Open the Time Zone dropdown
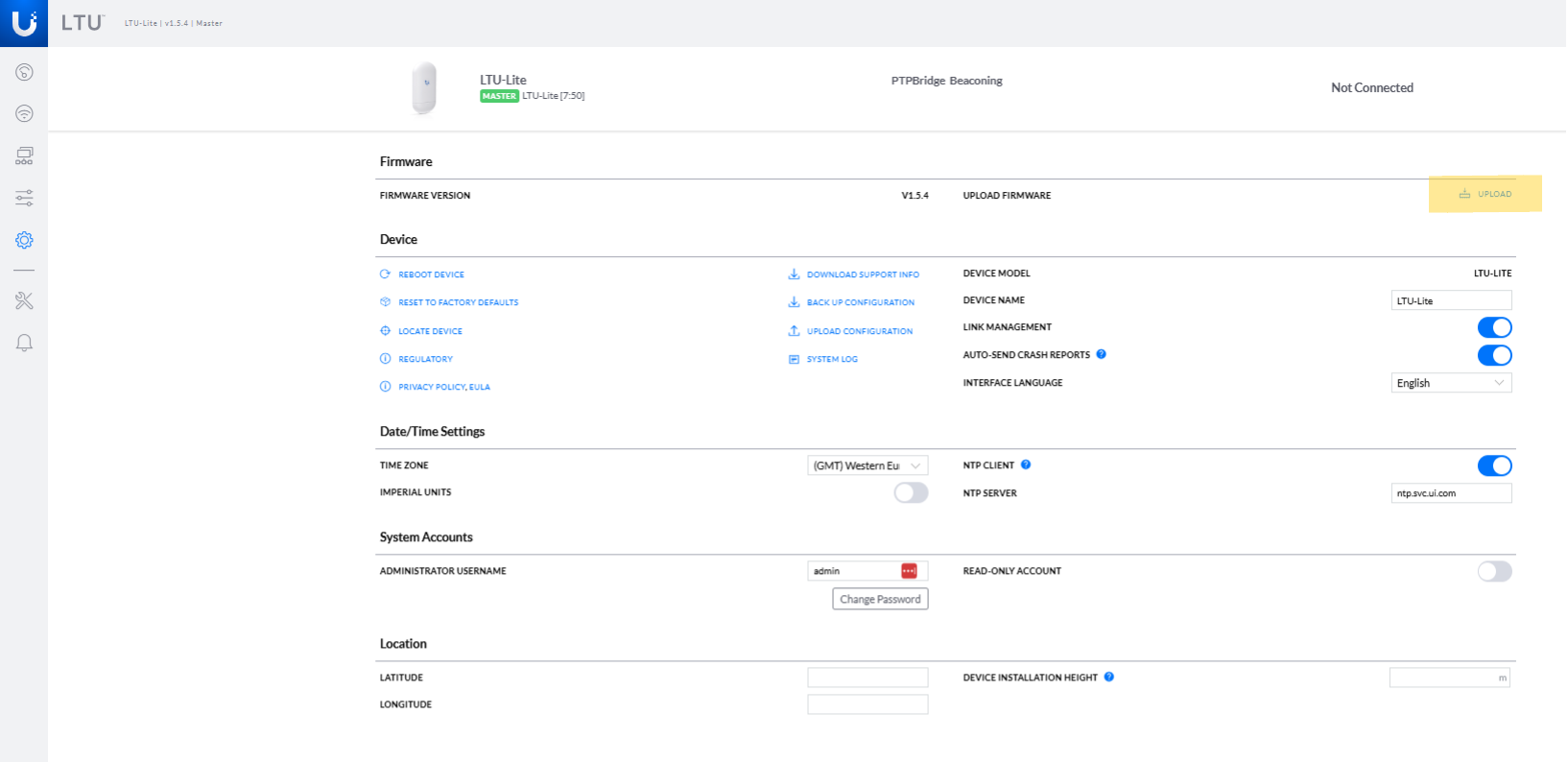The height and width of the screenshot is (762, 1568). 867,465
